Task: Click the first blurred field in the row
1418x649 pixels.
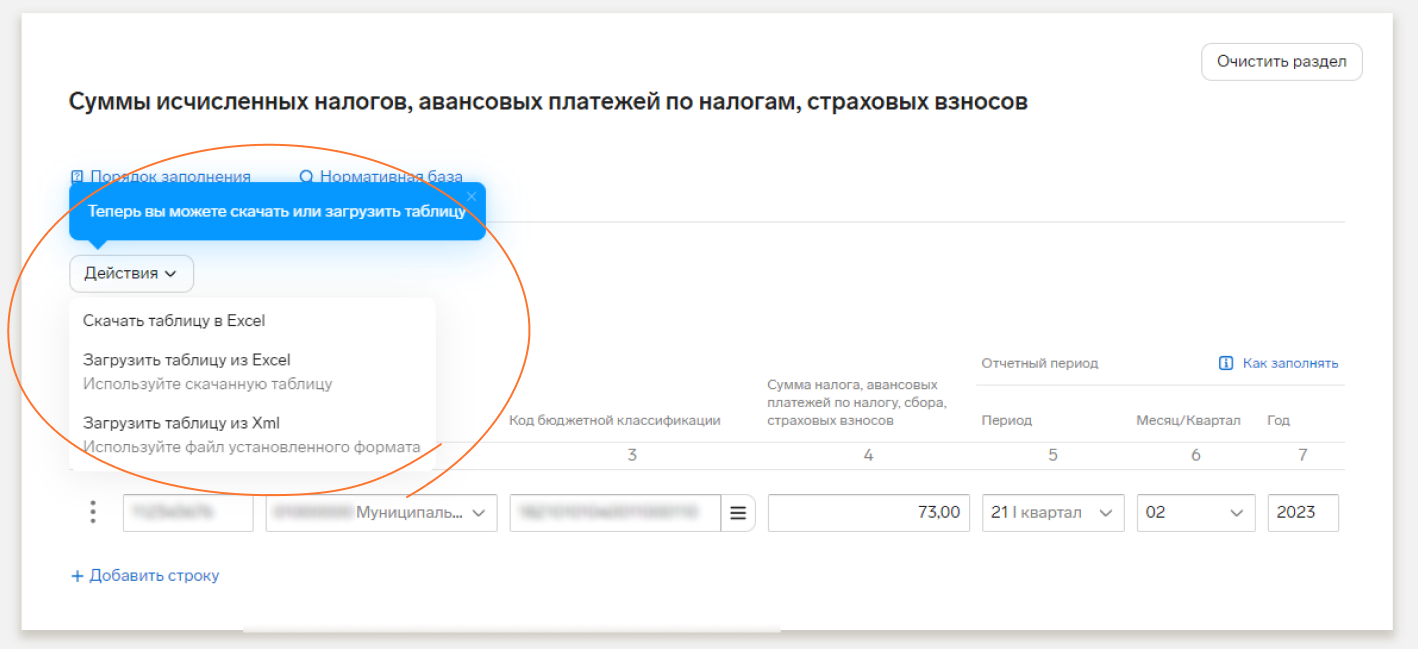Action: pyautogui.click(x=188, y=513)
